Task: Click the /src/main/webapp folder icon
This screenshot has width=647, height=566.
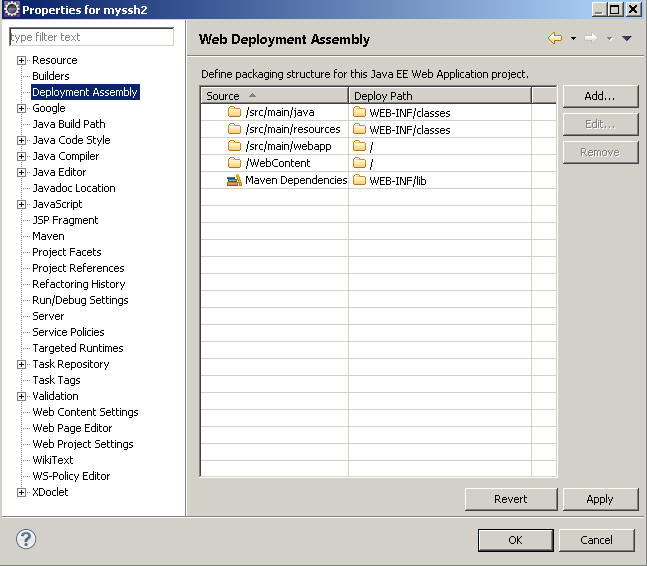Action: [x=234, y=146]
